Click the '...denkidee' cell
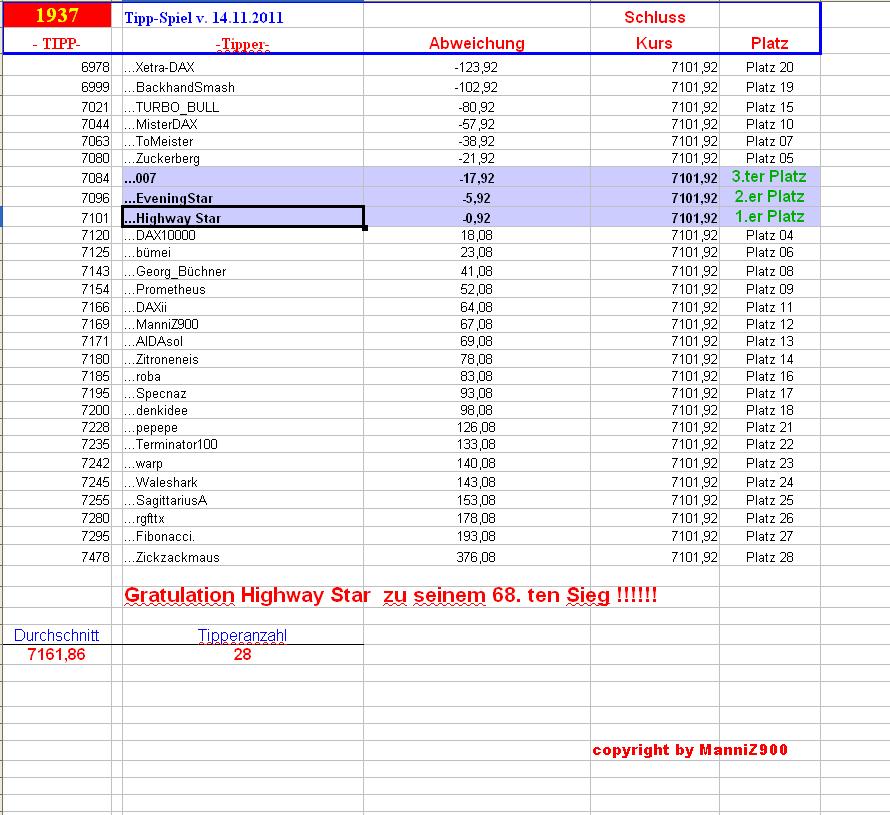 tap(243, 410)
